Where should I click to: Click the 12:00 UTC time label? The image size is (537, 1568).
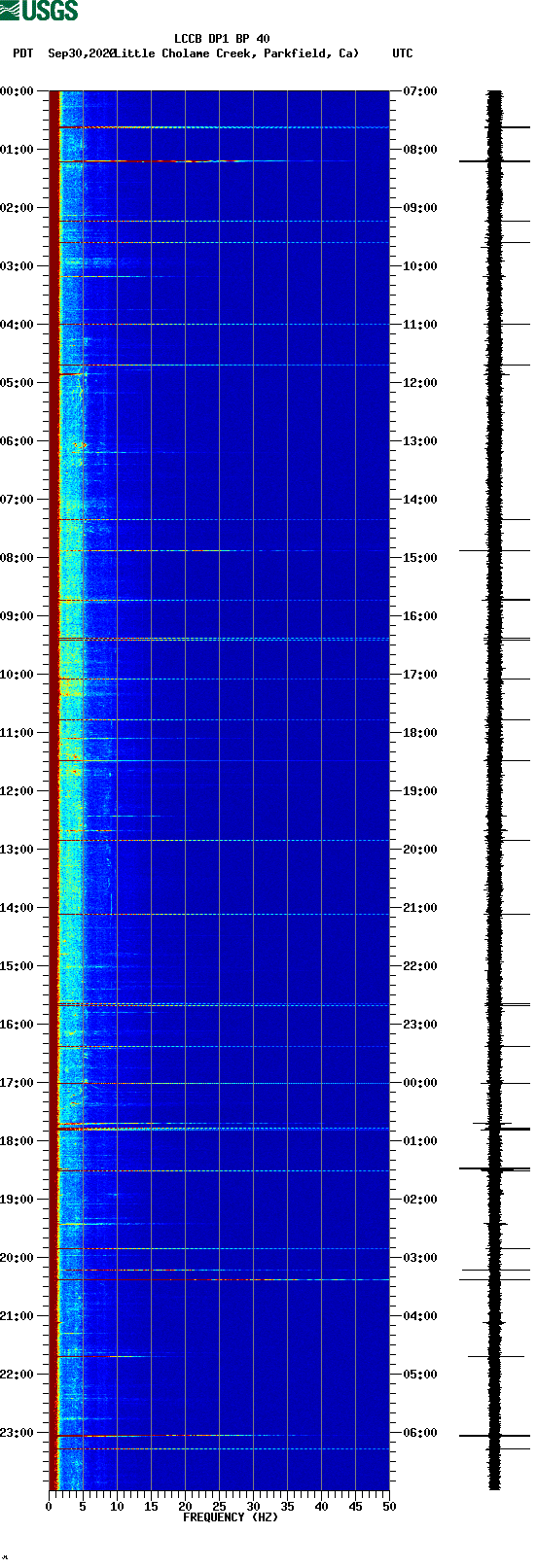tap(420, 383)
